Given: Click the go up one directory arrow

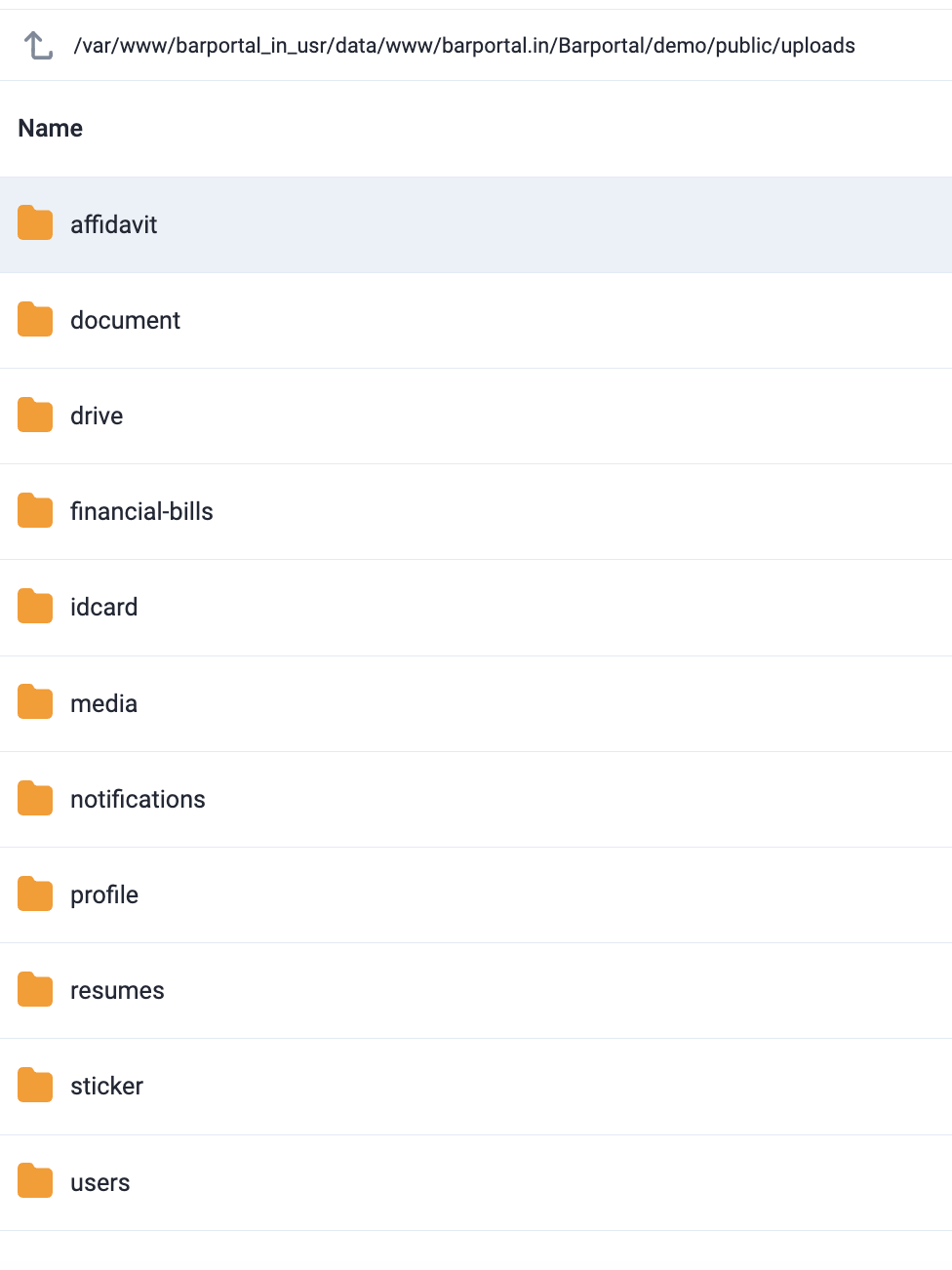Looking at the screenshot, I should pos(38,46).
